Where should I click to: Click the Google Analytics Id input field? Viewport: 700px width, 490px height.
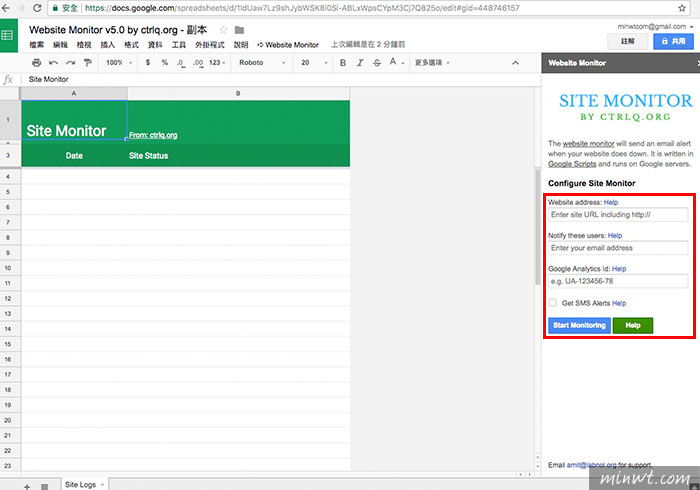(x=618, y=281)
